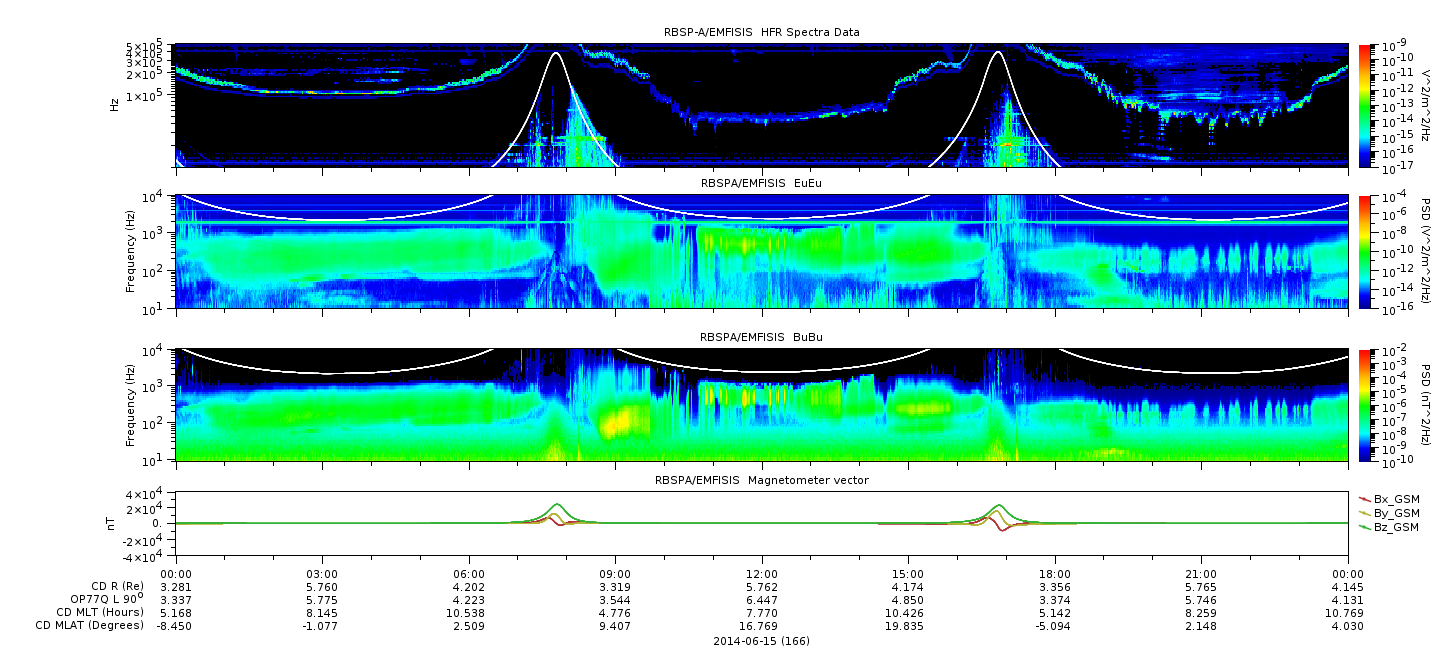The width and height of the screenshot is (1447, 658).
Task: Click the RBSPA/EMFISIS Magnetometer vector title
Action: 761,480
